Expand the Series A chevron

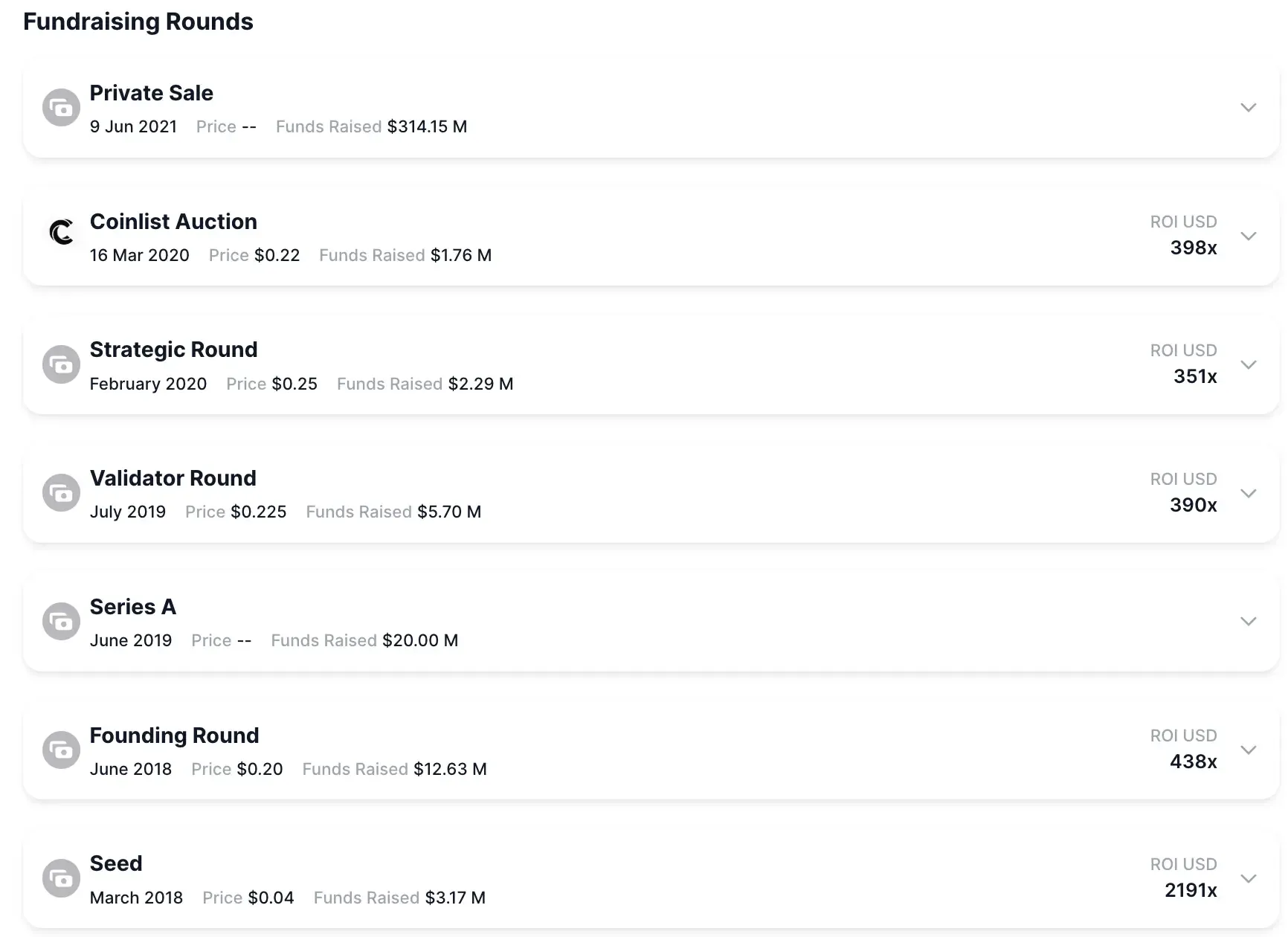pyautogui.click(x=1249, y=621)
